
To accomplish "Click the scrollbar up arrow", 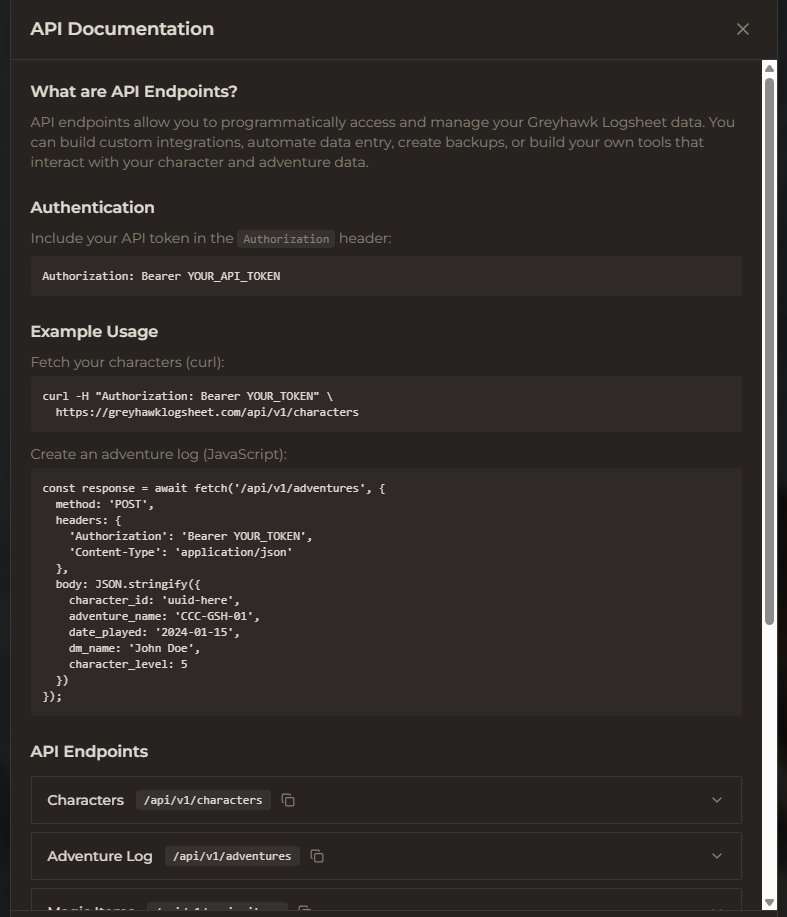I will [768, 67].
